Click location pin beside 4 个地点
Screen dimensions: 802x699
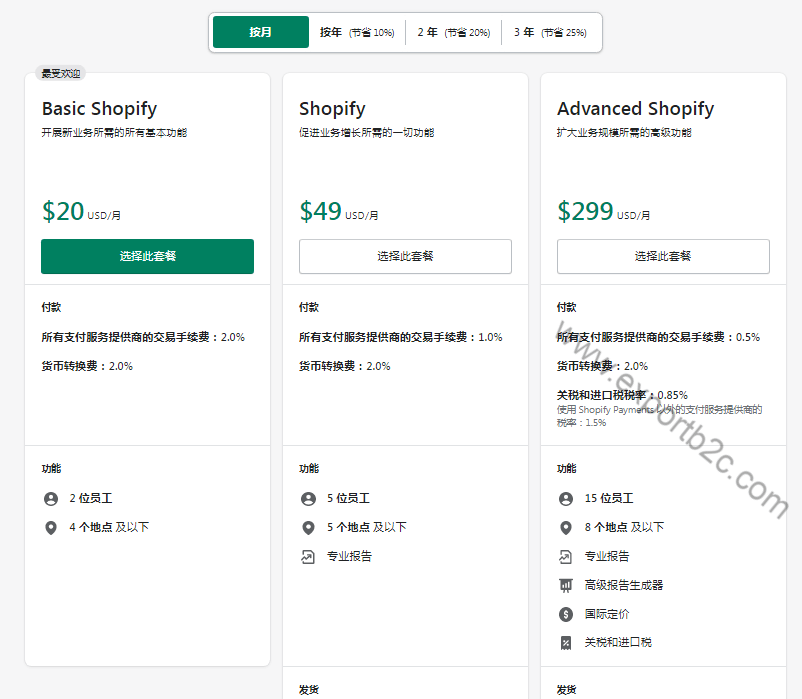(x=51, y=528)
